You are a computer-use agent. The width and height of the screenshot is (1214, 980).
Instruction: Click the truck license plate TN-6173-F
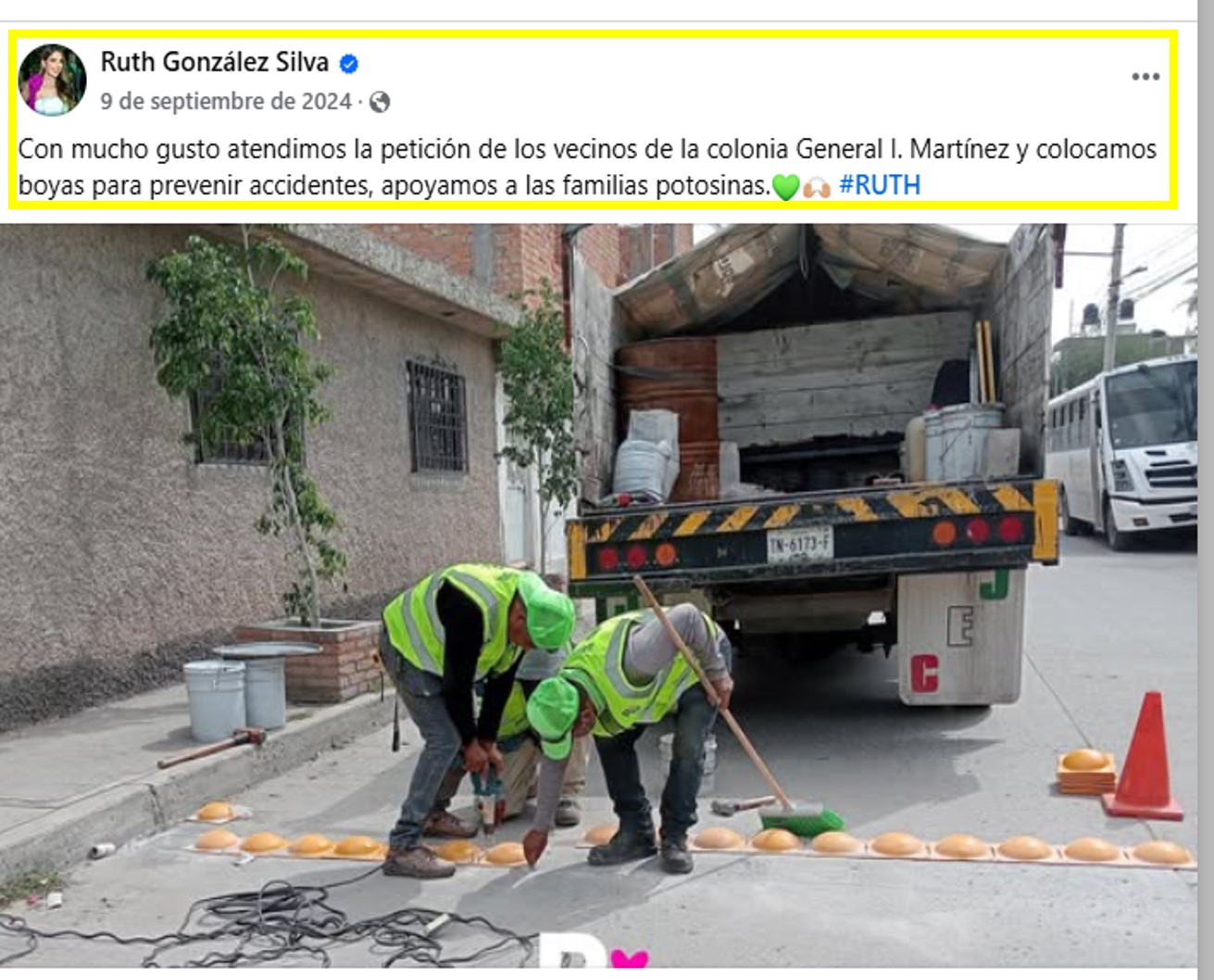800,545
